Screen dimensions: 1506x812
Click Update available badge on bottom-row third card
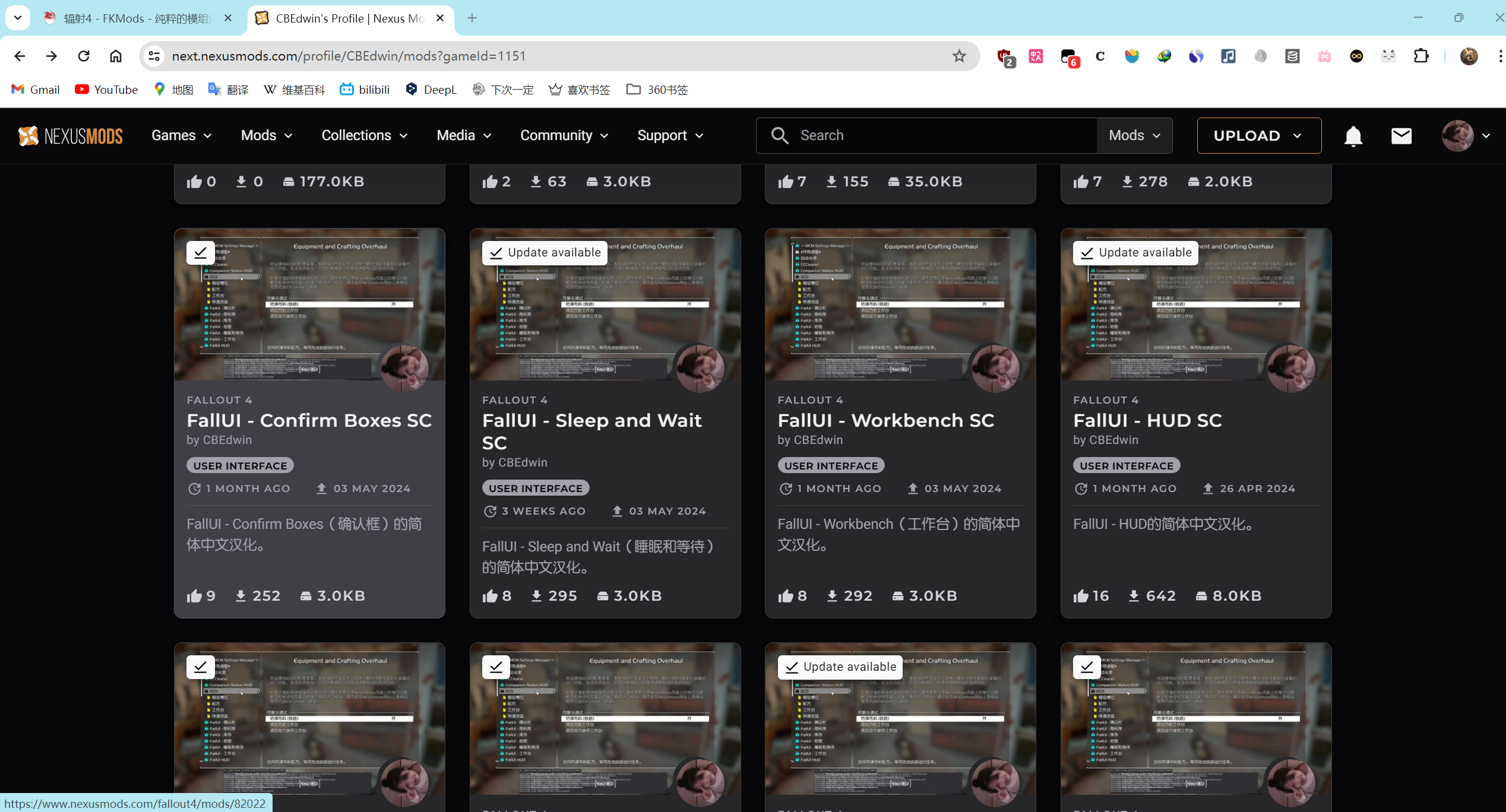(840, 667)
